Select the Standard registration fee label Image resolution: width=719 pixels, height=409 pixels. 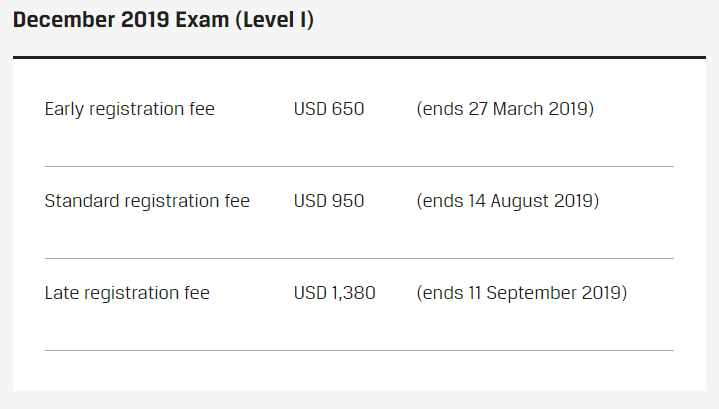(147, 201)
